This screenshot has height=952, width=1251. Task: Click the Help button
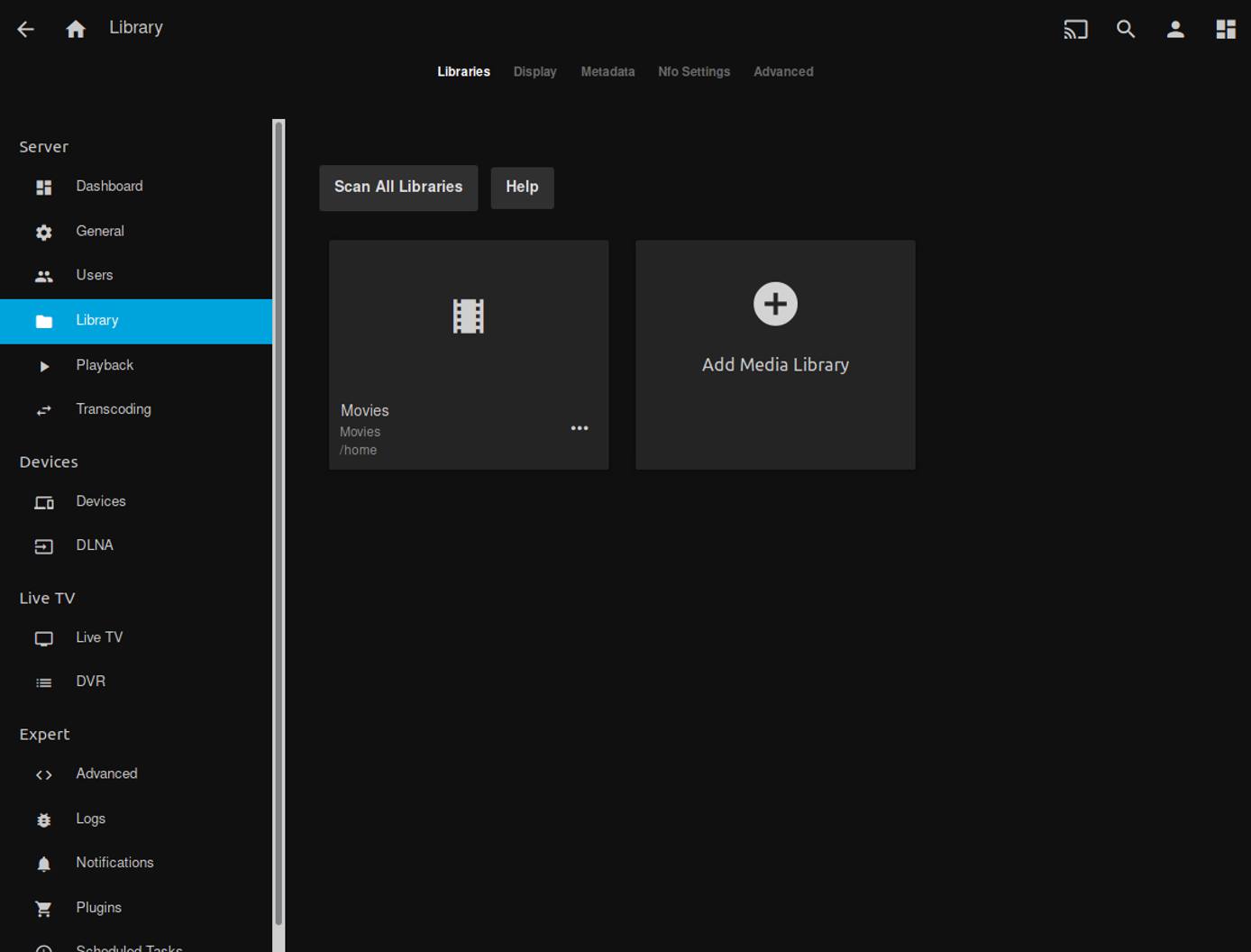pyautogui.click(x=522, y=188)
